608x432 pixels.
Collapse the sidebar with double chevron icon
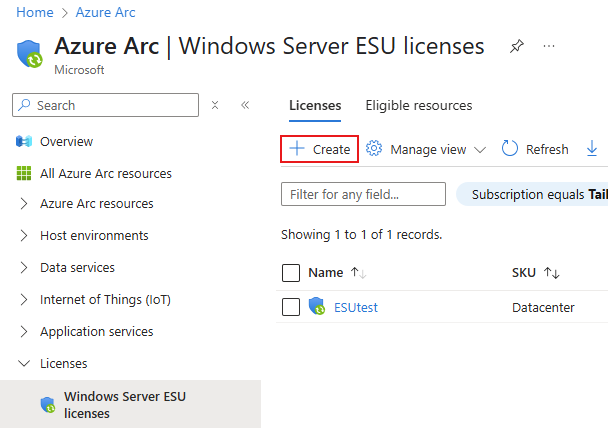(245, 105)
